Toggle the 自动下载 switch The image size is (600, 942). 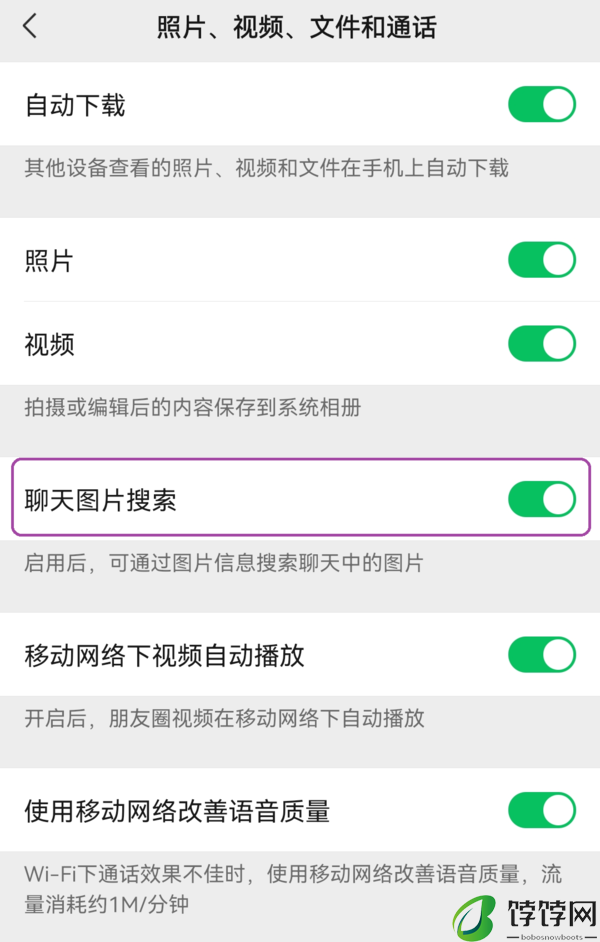pos(542,105)
